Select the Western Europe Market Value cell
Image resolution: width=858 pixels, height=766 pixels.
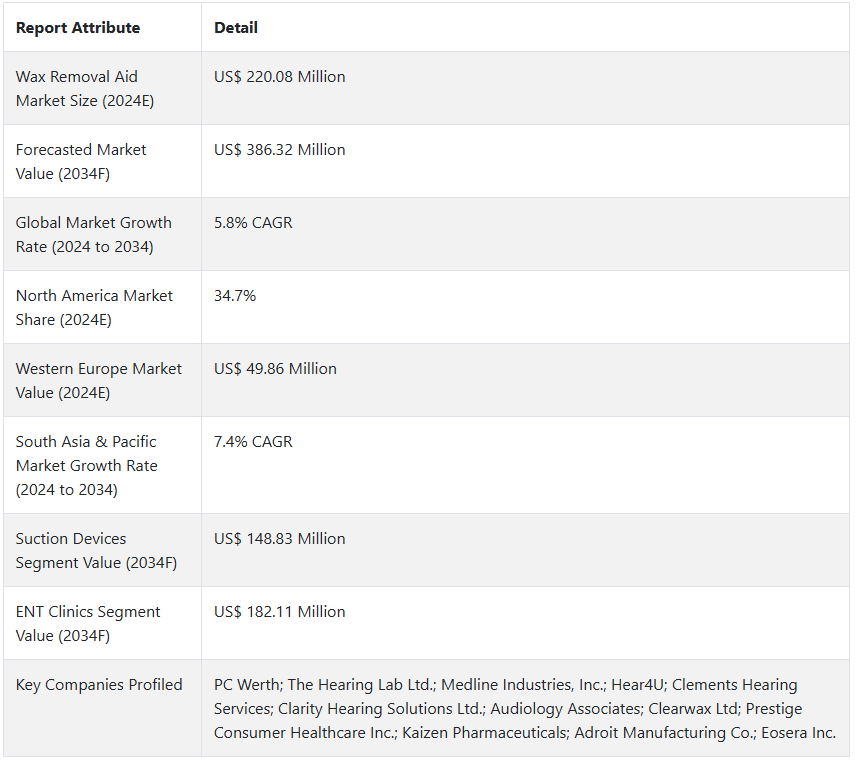click(99, 381)
